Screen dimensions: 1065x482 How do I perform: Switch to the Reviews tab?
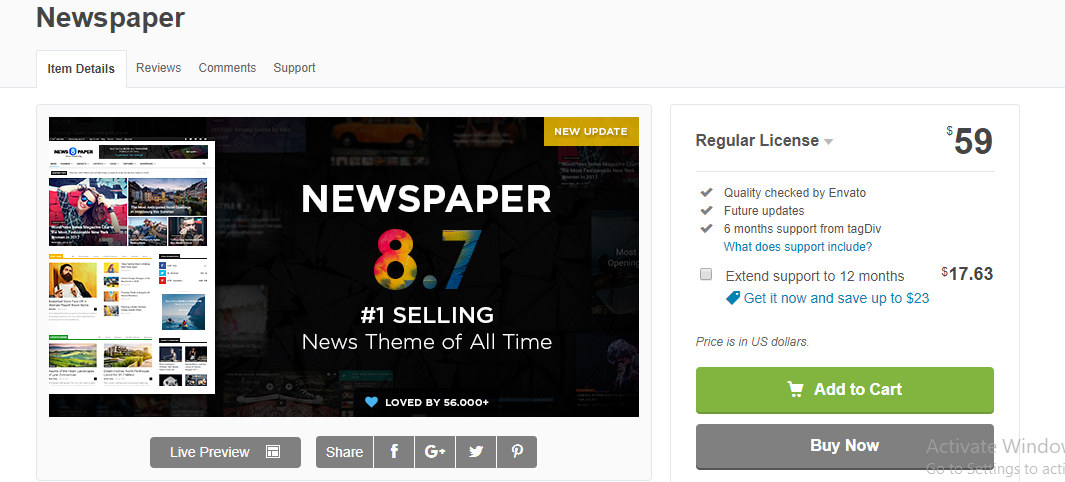pyautogui.click(x=158, y=68)
